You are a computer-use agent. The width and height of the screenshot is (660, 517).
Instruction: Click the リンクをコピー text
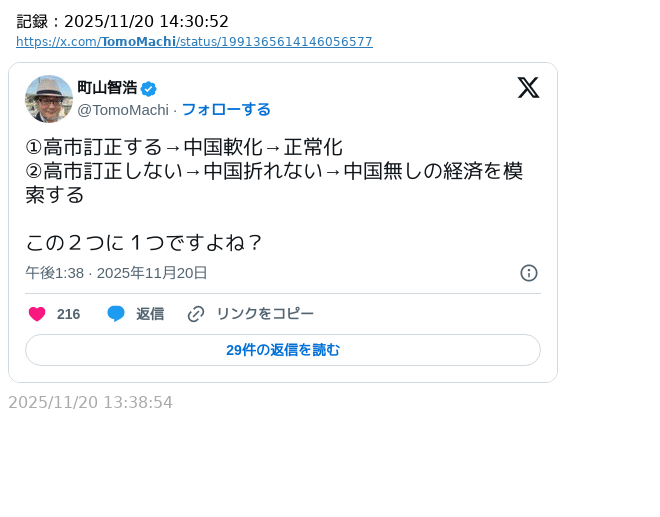tap(265, 314)
